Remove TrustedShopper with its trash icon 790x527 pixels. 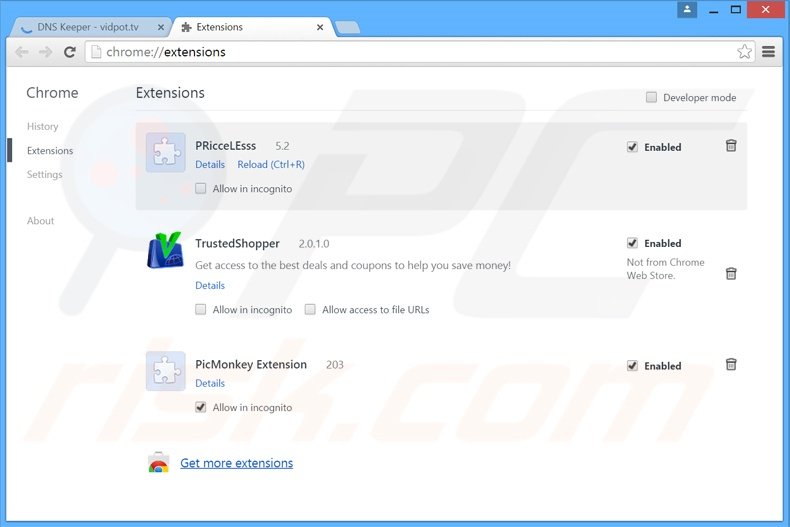731,274
